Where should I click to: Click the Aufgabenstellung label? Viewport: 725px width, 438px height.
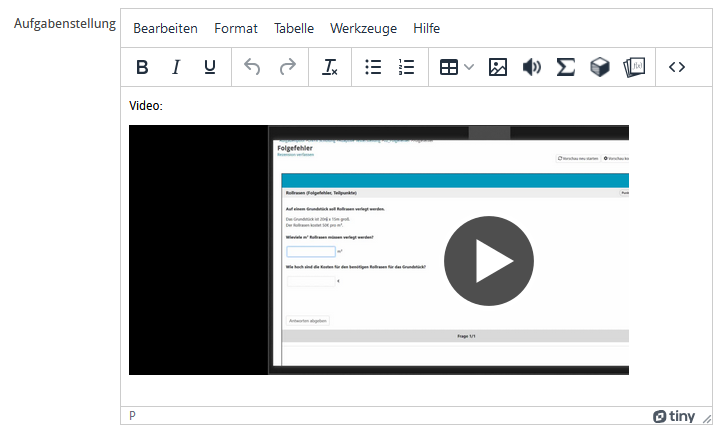65,24
